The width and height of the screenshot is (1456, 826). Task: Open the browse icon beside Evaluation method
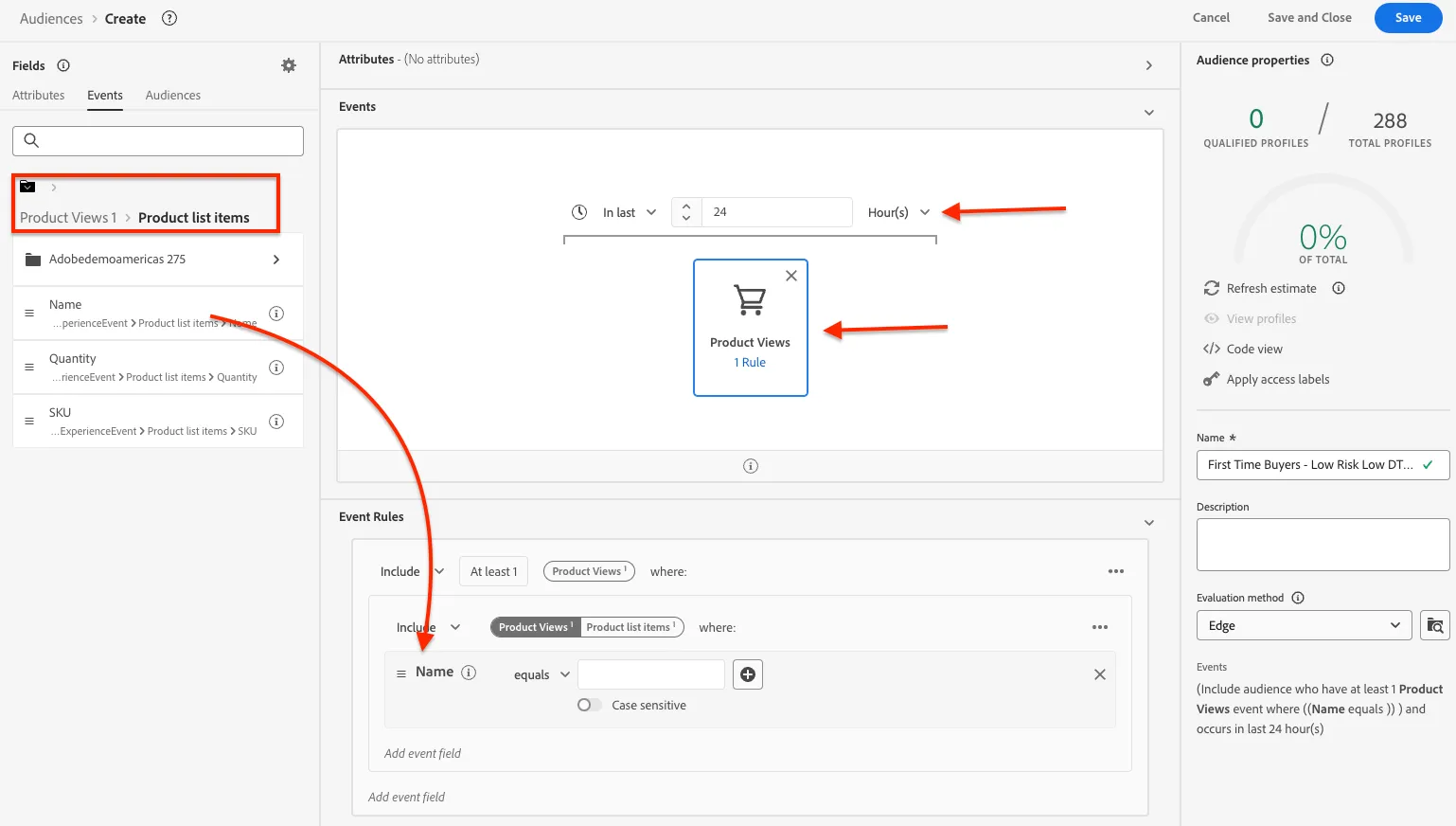pos(1435,625)
